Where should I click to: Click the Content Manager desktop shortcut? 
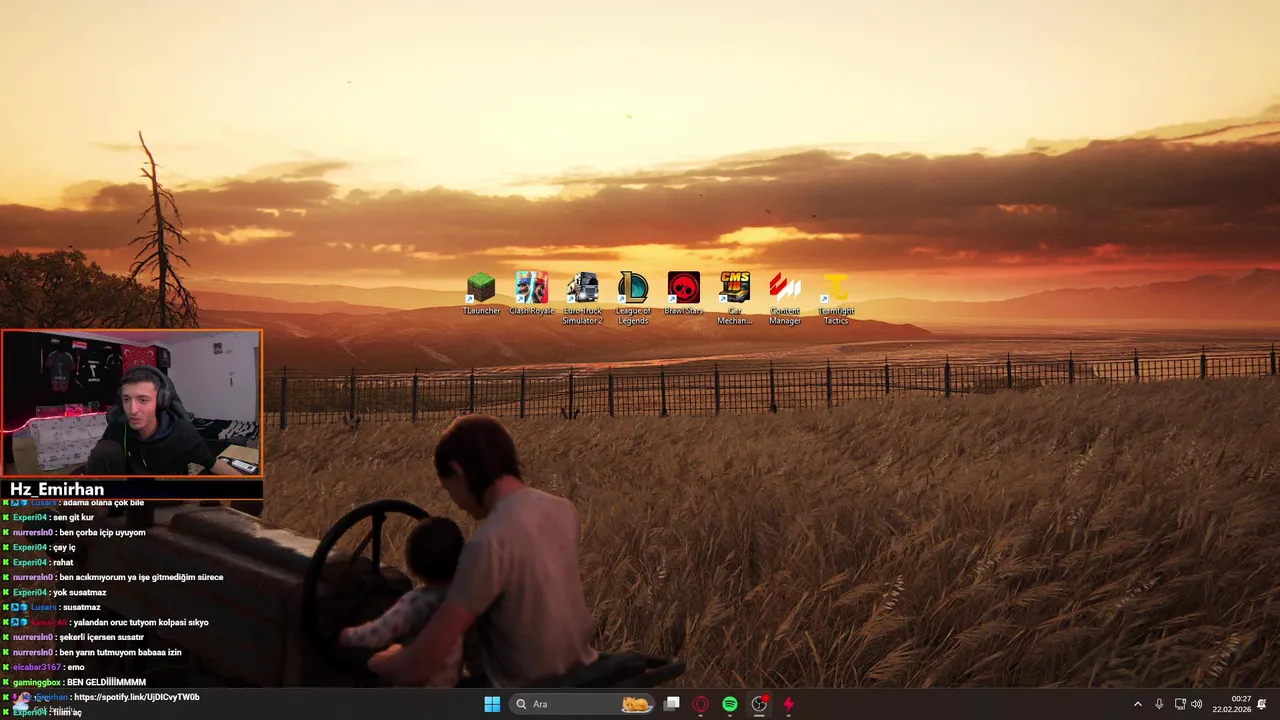(x=785, y=298)
